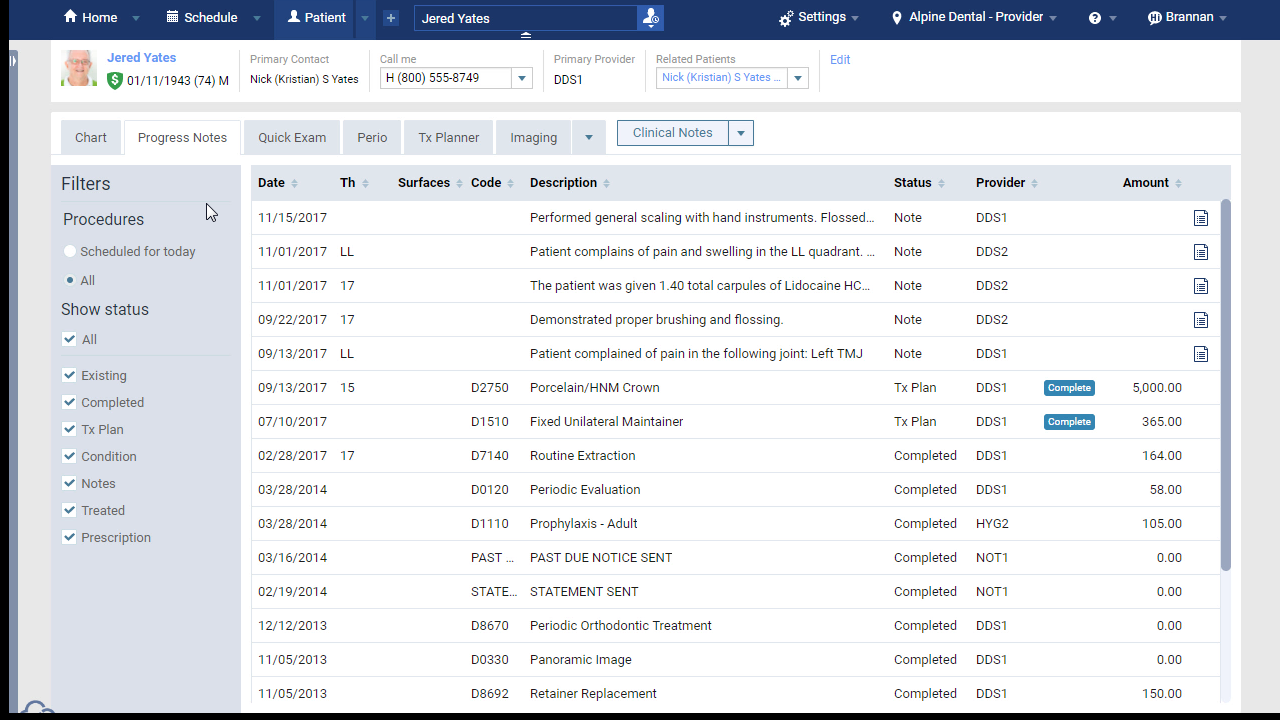Click the green insurance shield icon
The height and width of the screenshot is (720, 1280).
(x=115, y=80)
